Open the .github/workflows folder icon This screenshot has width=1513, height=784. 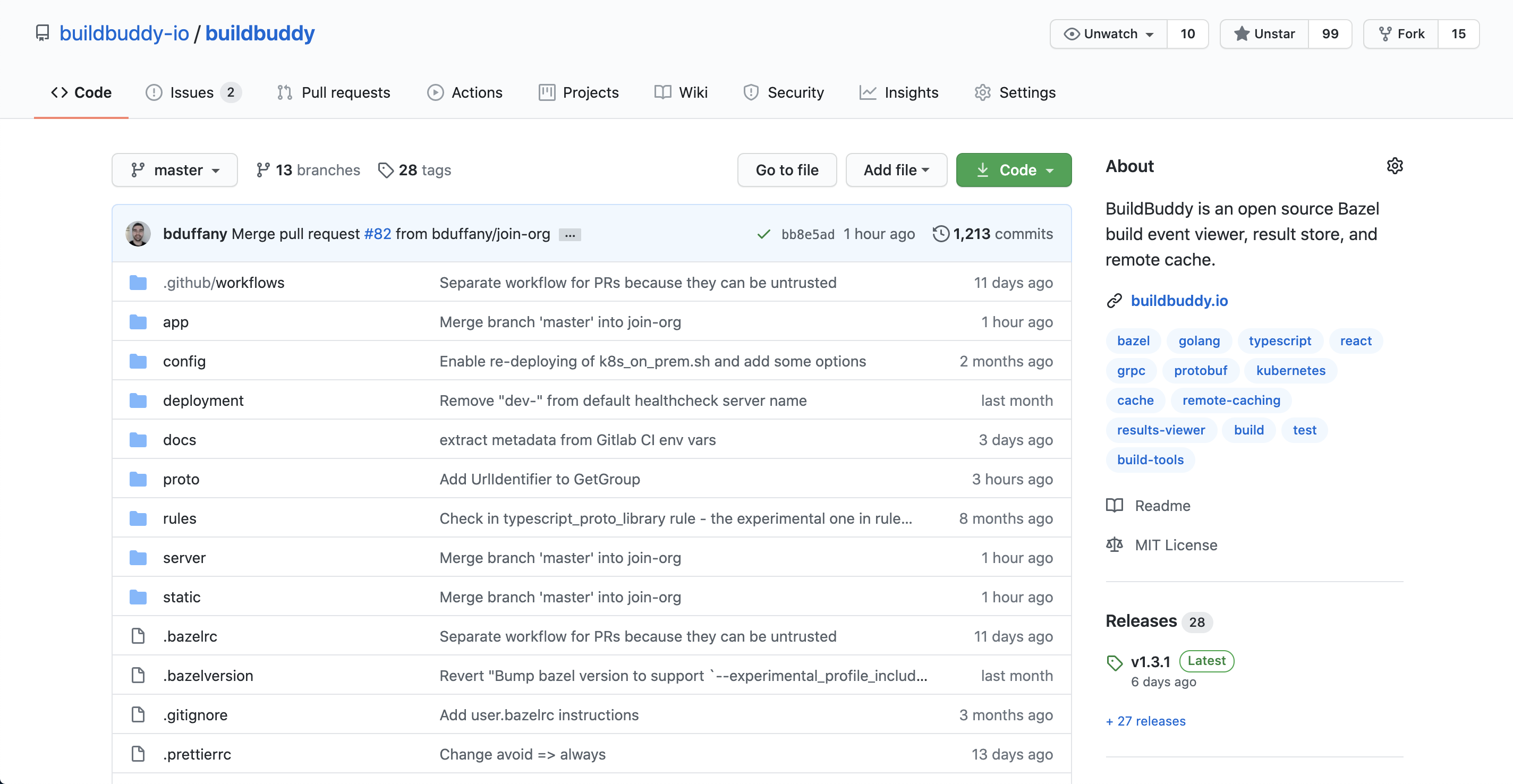tap(138, 283)
